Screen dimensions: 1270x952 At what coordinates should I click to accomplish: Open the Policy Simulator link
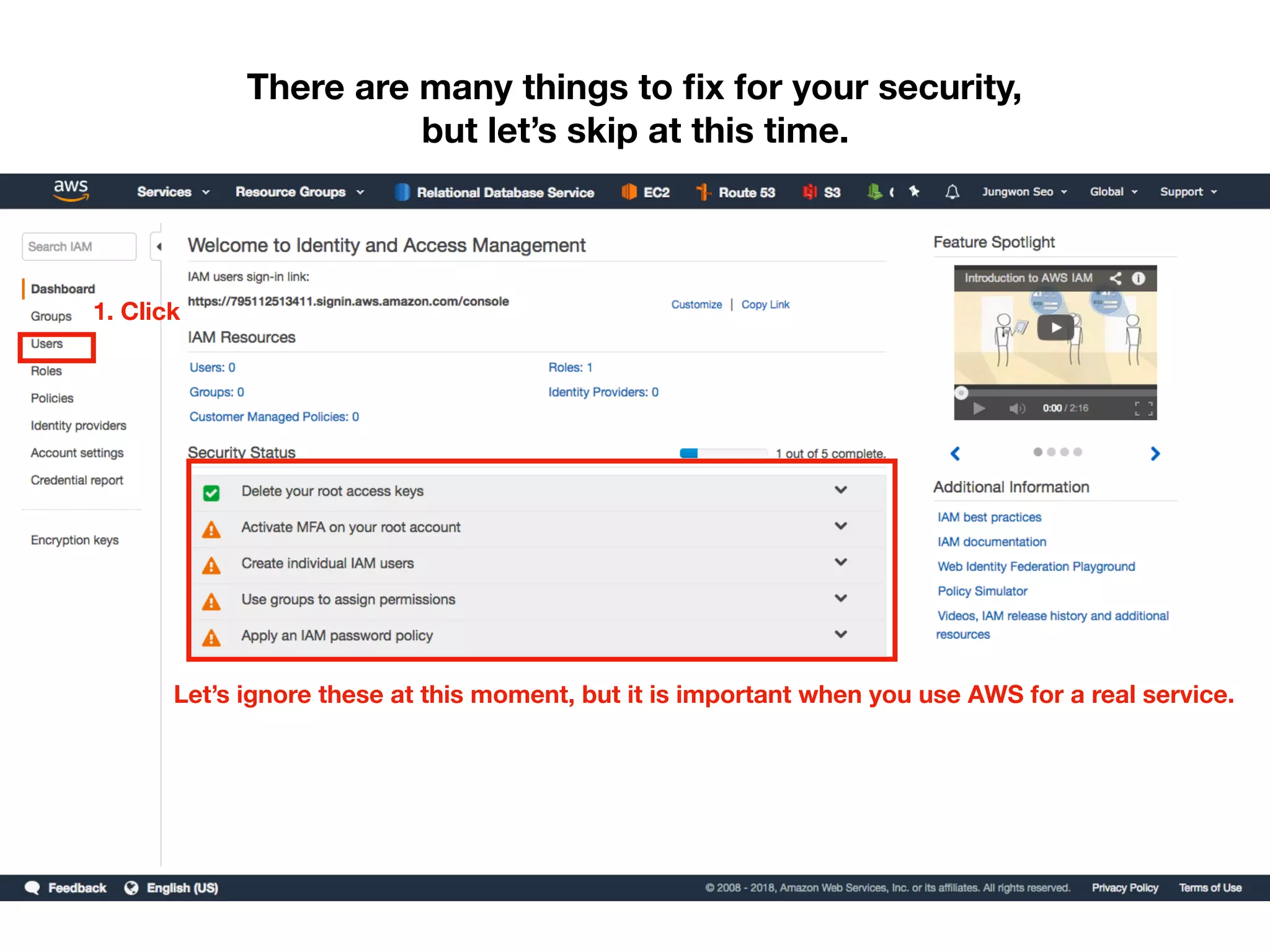[982, 591]
